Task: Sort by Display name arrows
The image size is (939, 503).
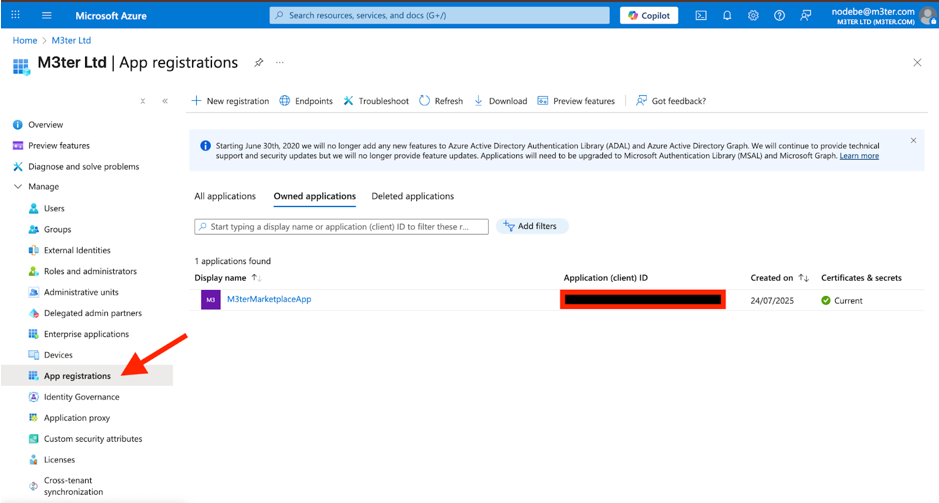Action: pos(256,278)
